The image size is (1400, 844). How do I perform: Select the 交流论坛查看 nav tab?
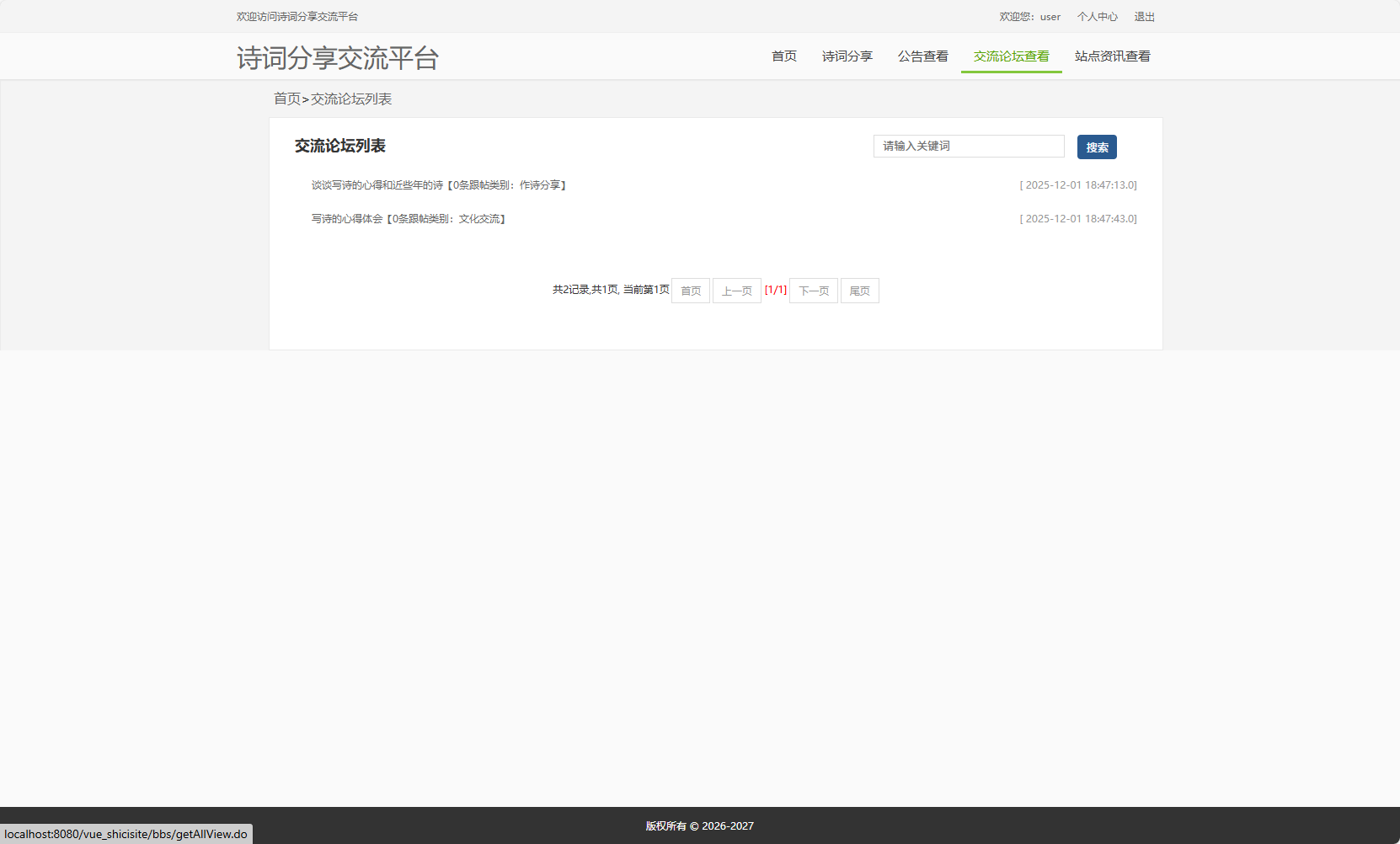click(x=1011, y=56)
